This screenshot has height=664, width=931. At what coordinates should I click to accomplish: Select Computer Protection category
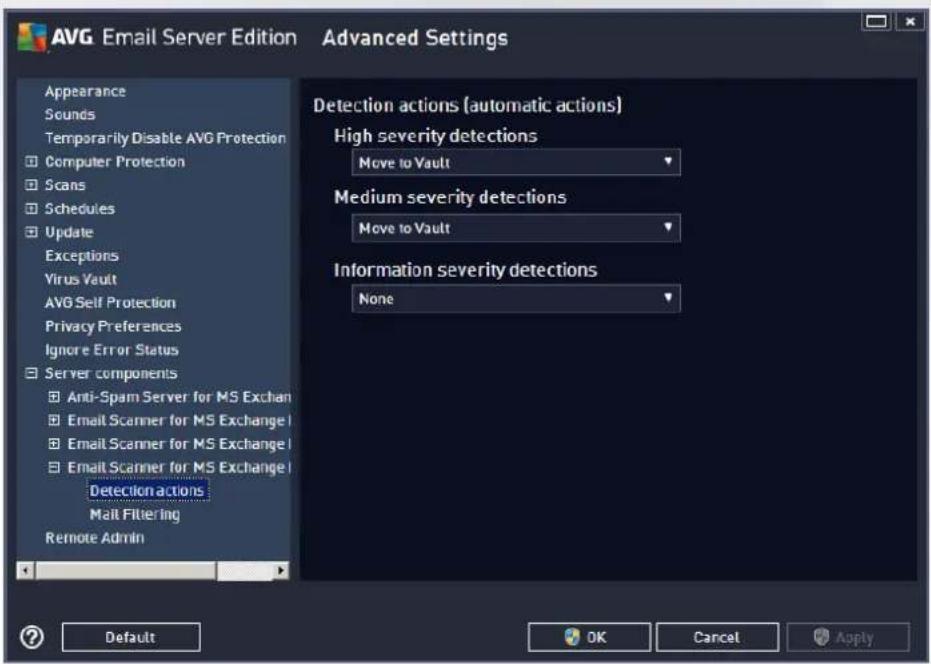click(x=115, y=162)
